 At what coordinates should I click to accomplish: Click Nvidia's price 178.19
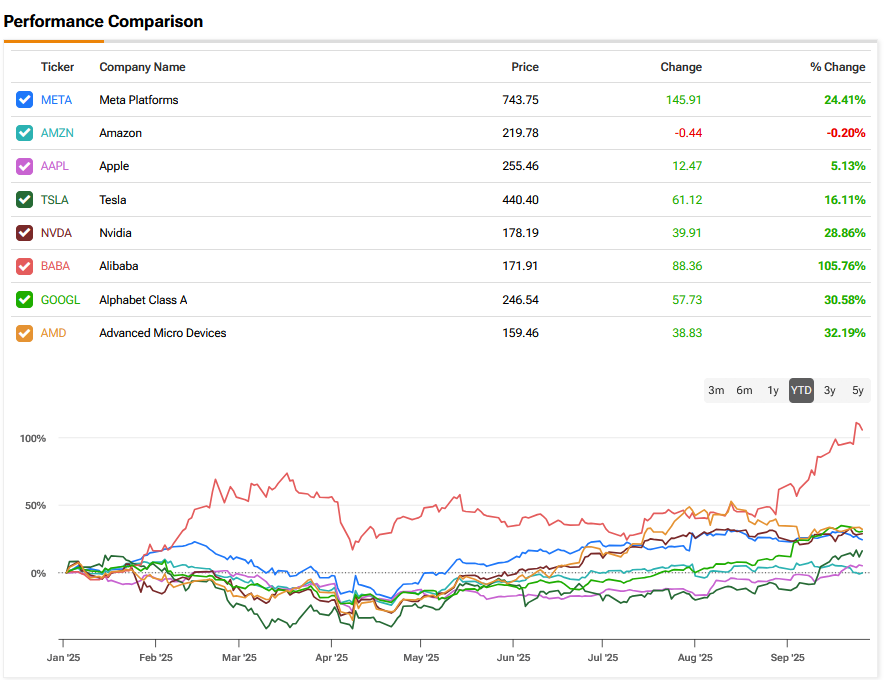tap(521, 233)
